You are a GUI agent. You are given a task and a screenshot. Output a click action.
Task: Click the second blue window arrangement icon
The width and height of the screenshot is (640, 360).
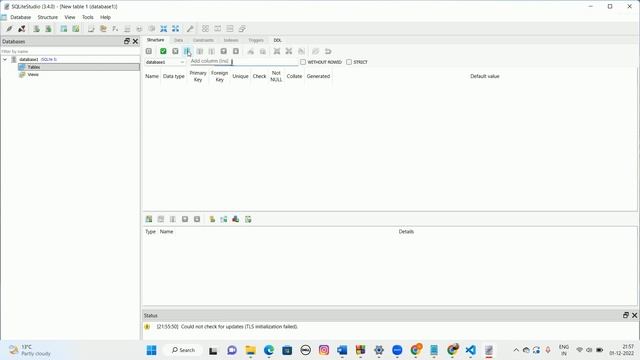176,29
